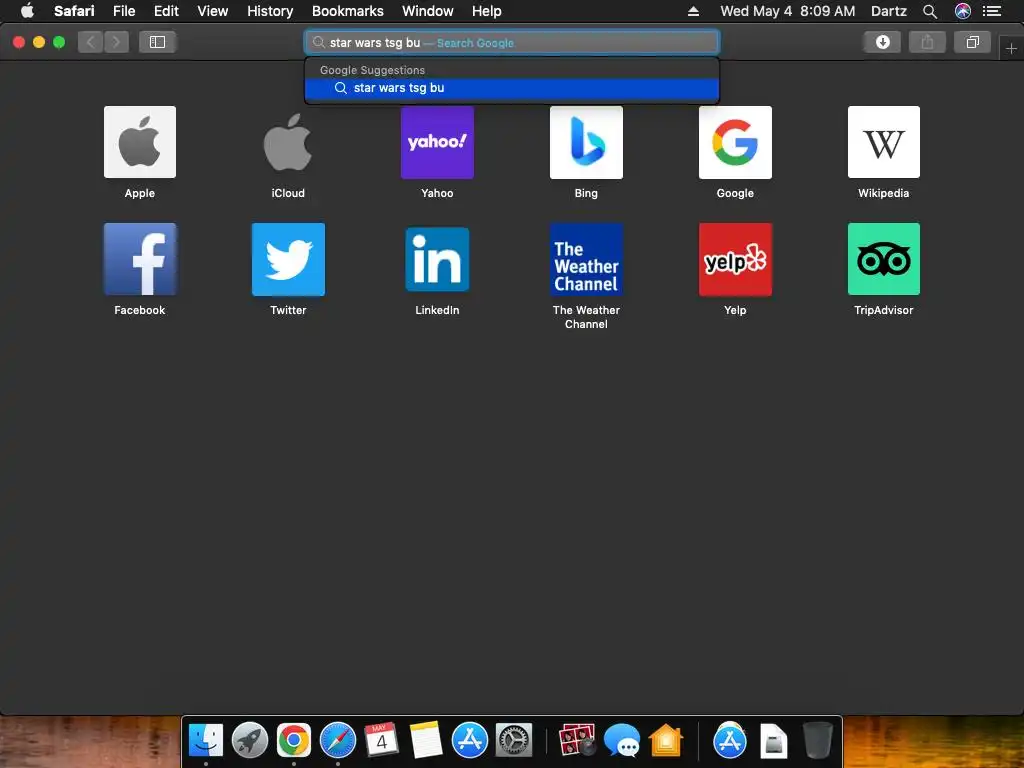This screenshot has width=1024, height=768.
Task: Toggle the Safari sidebar button
Action: 157,42
